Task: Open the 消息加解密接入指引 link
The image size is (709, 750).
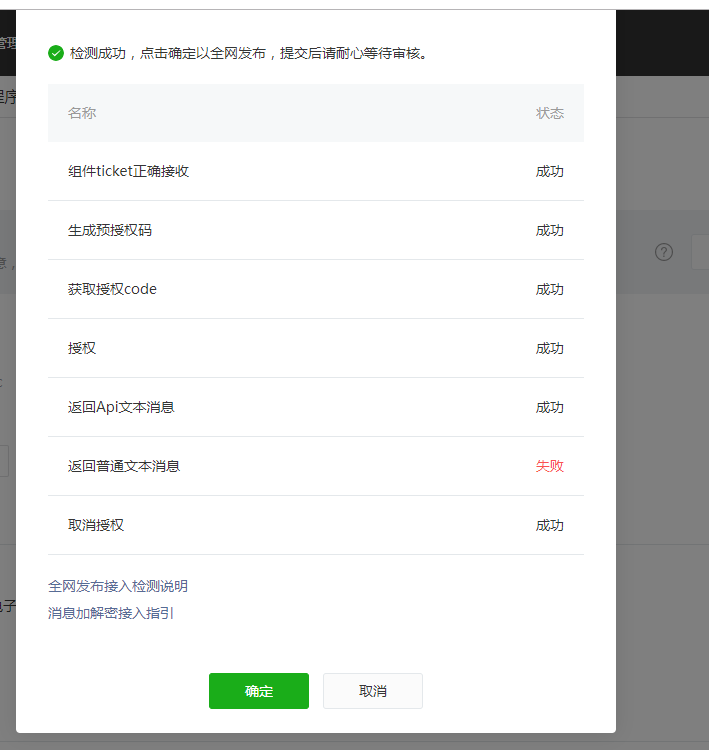Action: [x=111, y=613]
